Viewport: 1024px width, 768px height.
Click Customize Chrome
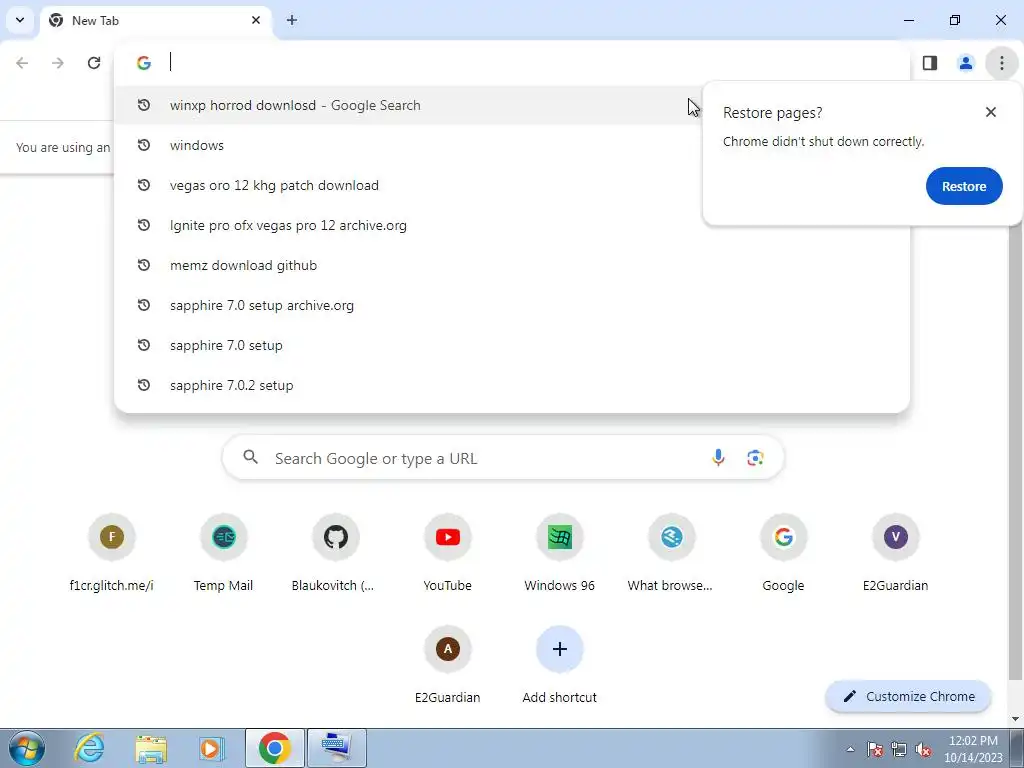coord(908,696)
